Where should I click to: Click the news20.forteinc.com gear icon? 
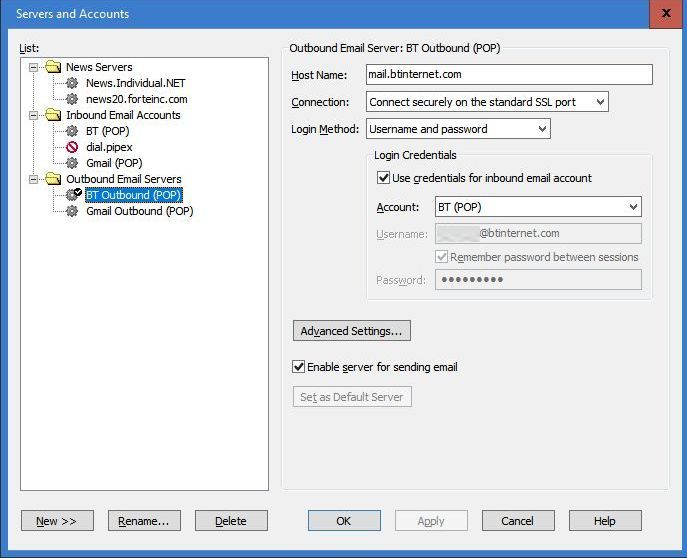click(x=72, y=99)
